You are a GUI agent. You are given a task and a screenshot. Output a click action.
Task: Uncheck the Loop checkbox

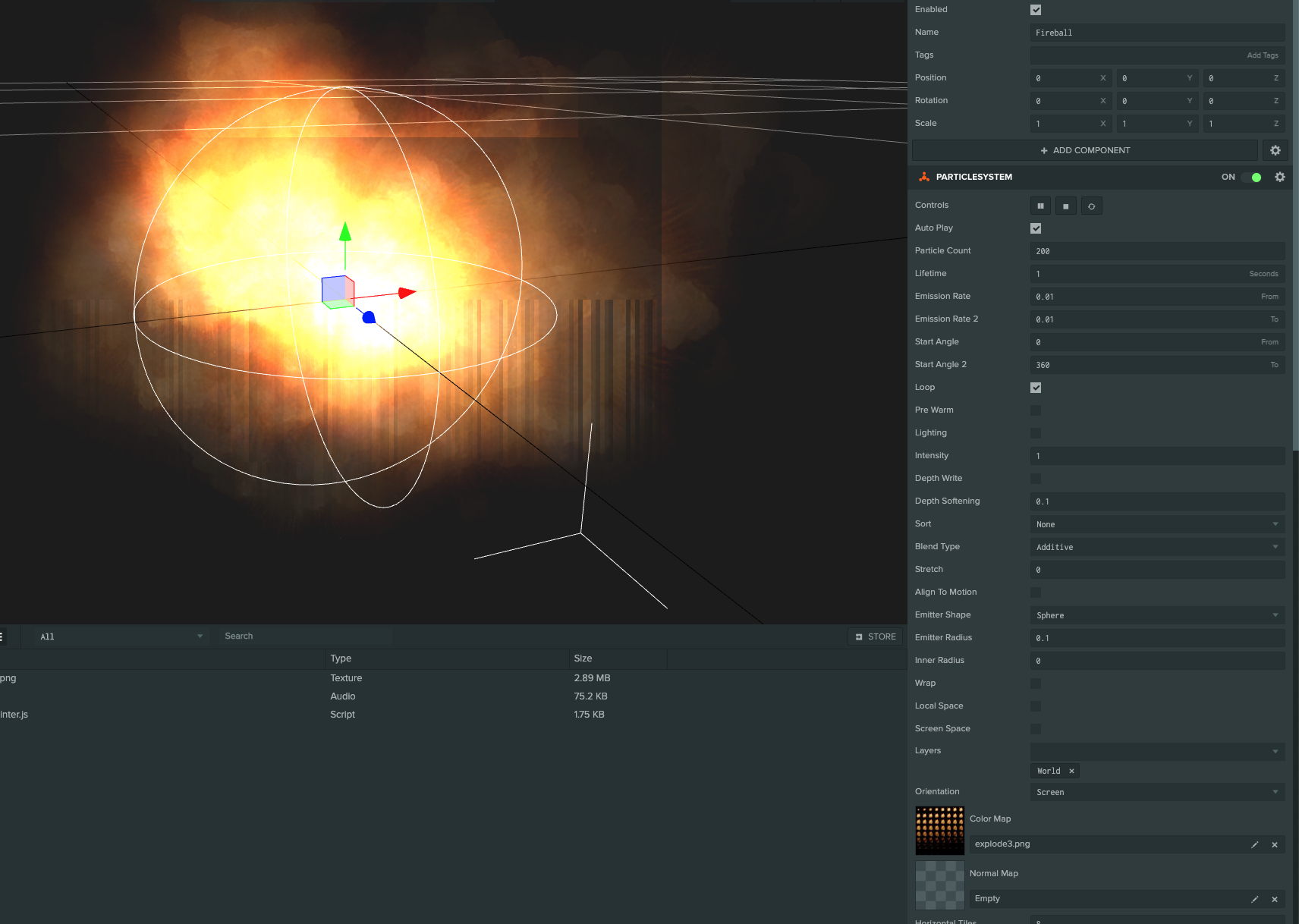pyautogui.click(x=1036, y=387)
